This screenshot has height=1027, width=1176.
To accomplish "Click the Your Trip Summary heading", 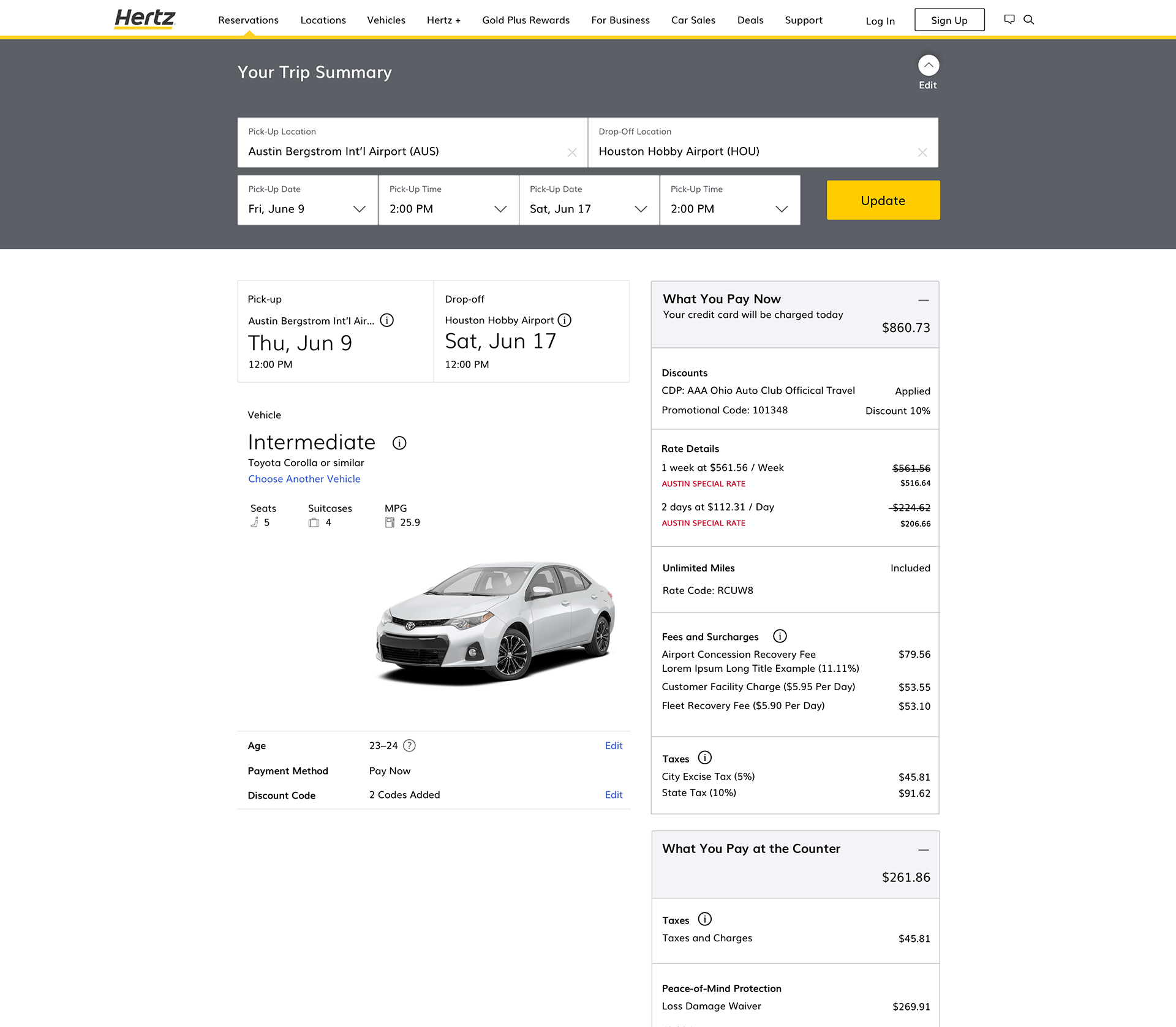I will (314, 72).
